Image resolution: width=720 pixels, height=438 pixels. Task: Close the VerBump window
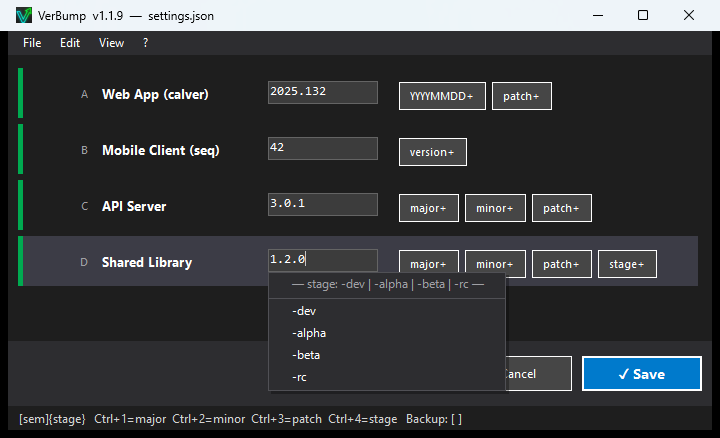689,16
